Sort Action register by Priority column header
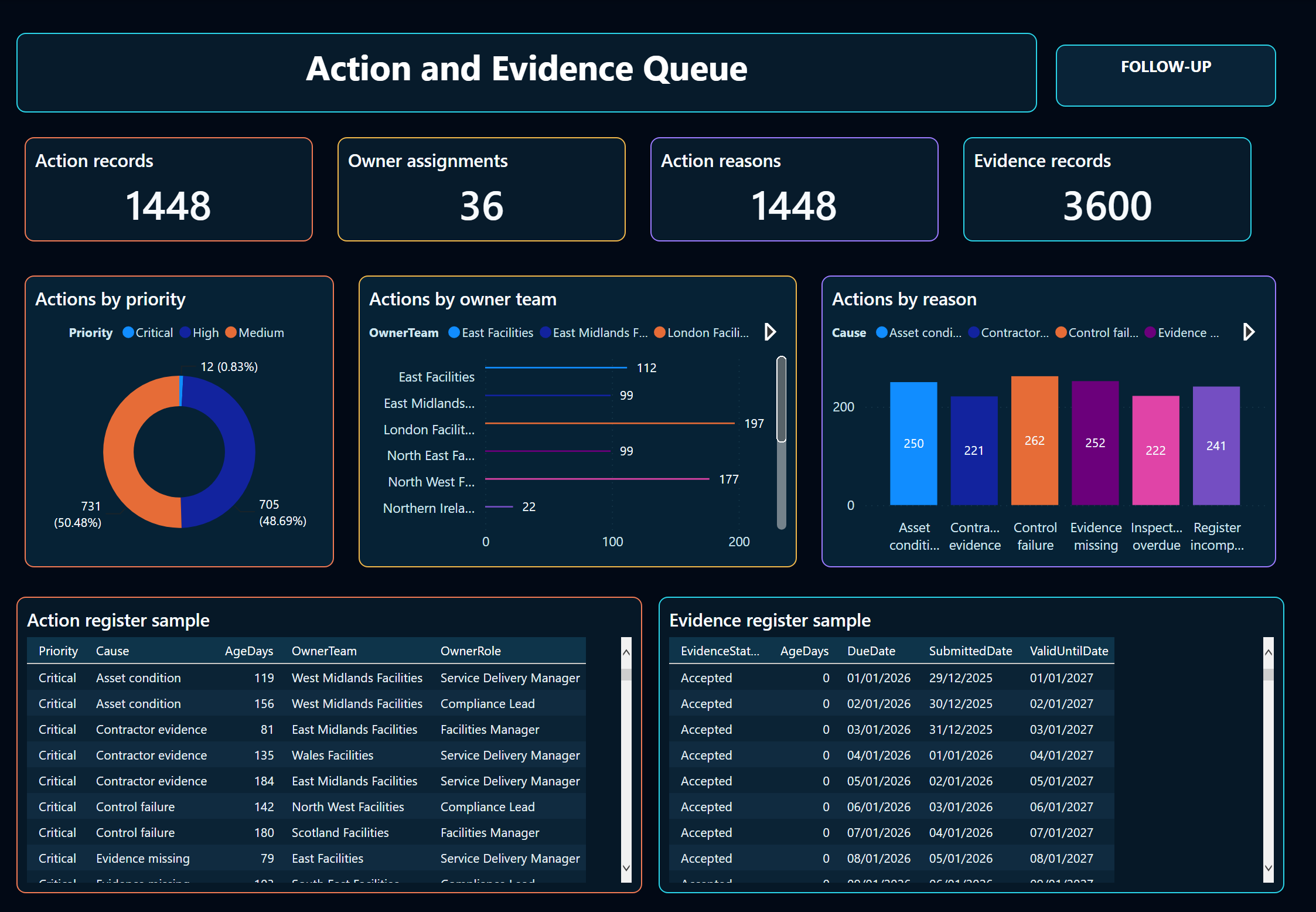Screen dimensions: 1316x912 point(58,651)
